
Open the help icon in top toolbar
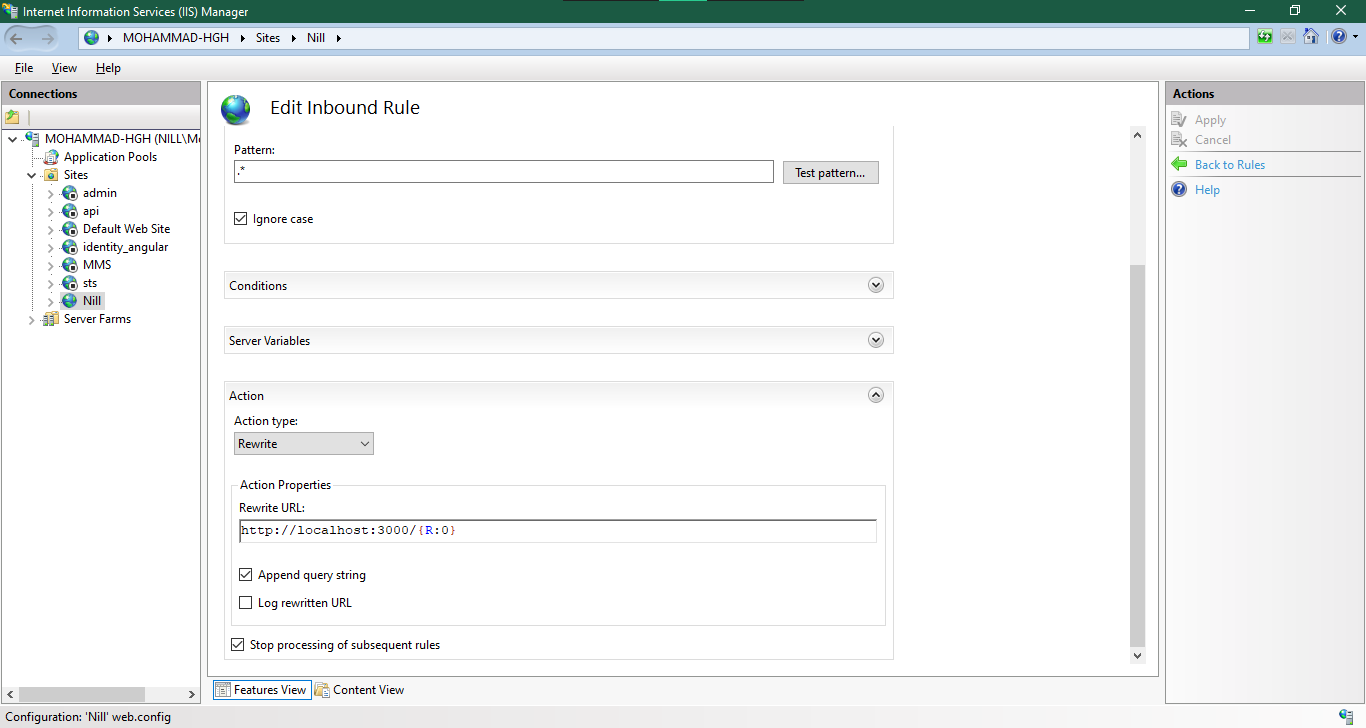(x=1338, y=37)
